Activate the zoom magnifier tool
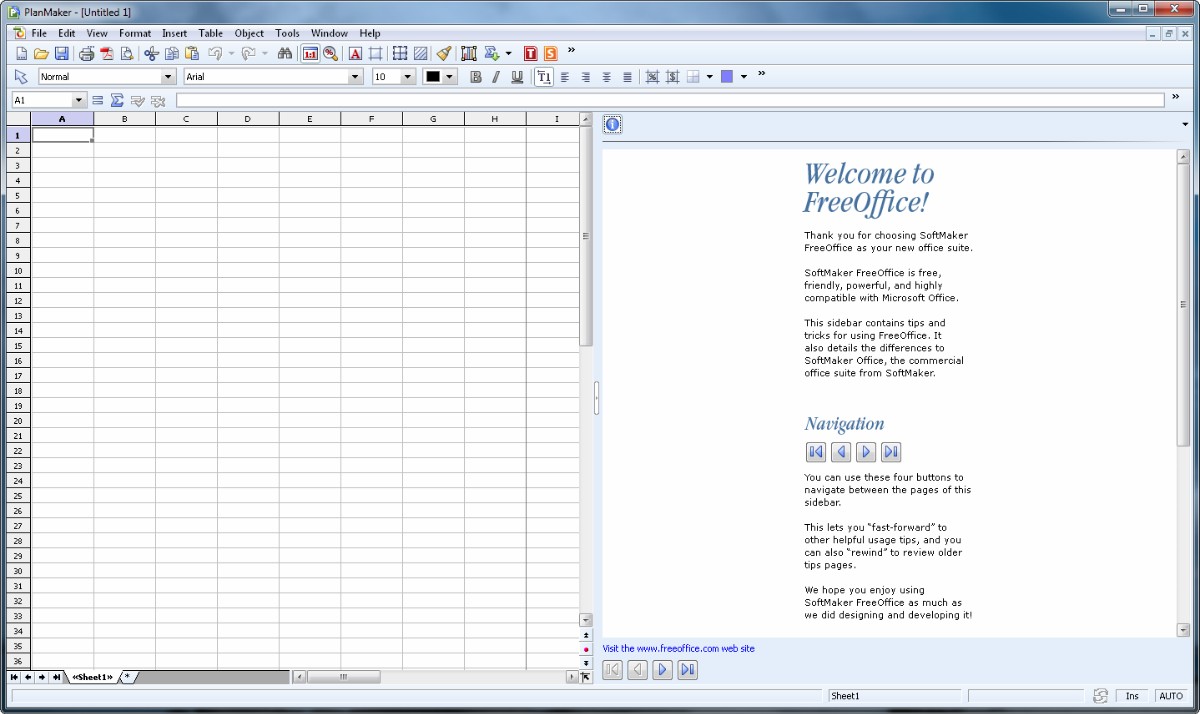1200x714 pixels. [330, 53]
